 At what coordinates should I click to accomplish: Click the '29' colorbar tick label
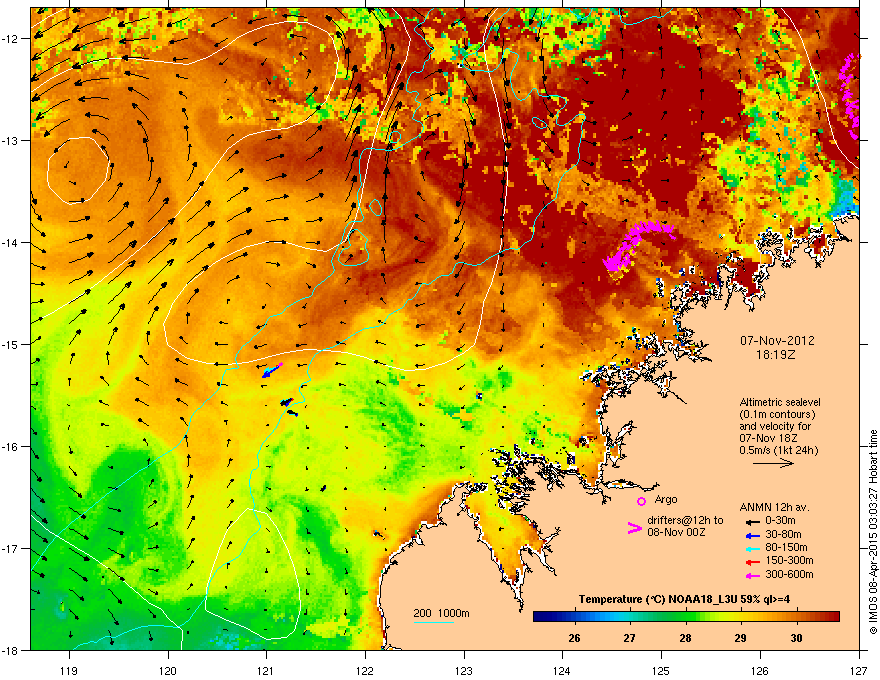coord(741,638)
